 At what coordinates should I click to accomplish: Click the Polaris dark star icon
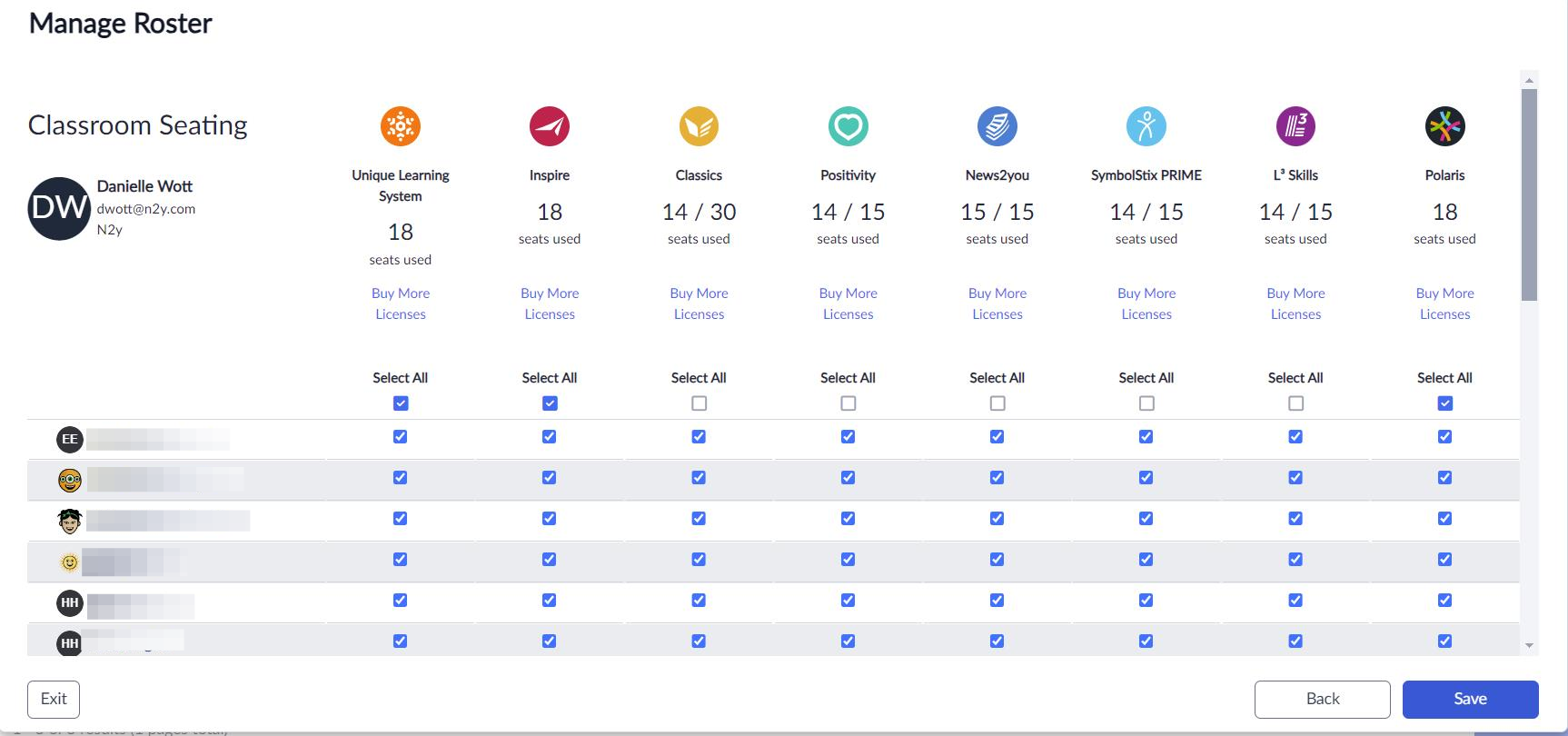(x=1444, y=126)
